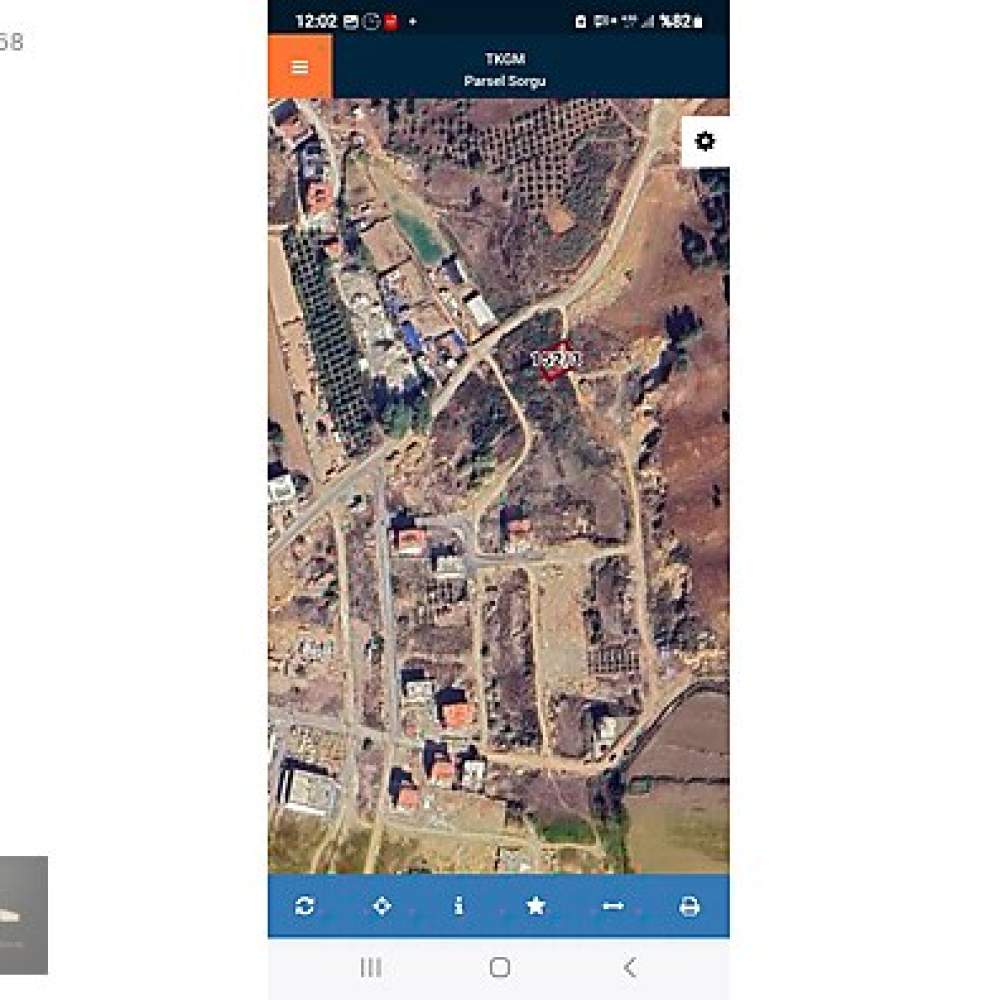Show parcel info with the i icon
The height and width of the screenshot is (1000, 1000).
pos(459,906)
